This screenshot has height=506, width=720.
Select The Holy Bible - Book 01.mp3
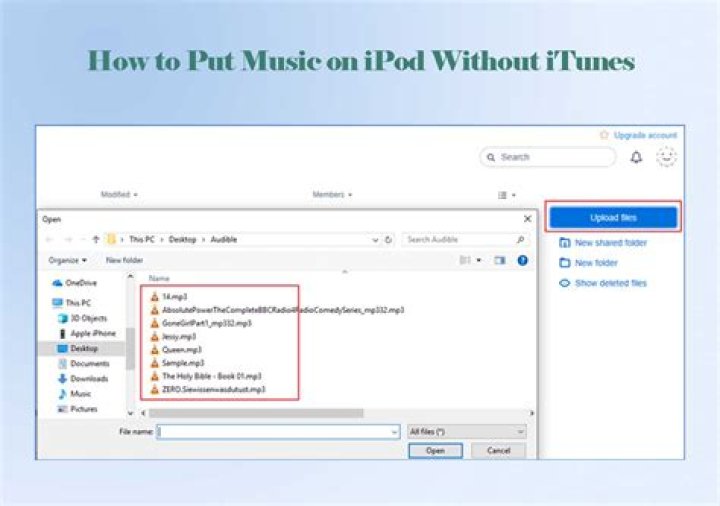click(x=206, y=377)
